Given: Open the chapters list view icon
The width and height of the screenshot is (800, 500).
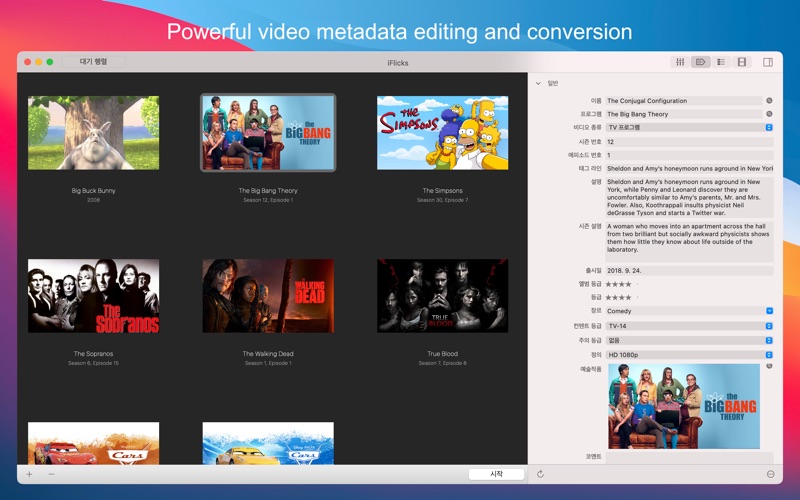Looking at the screenshot, I should coord(721,62).
